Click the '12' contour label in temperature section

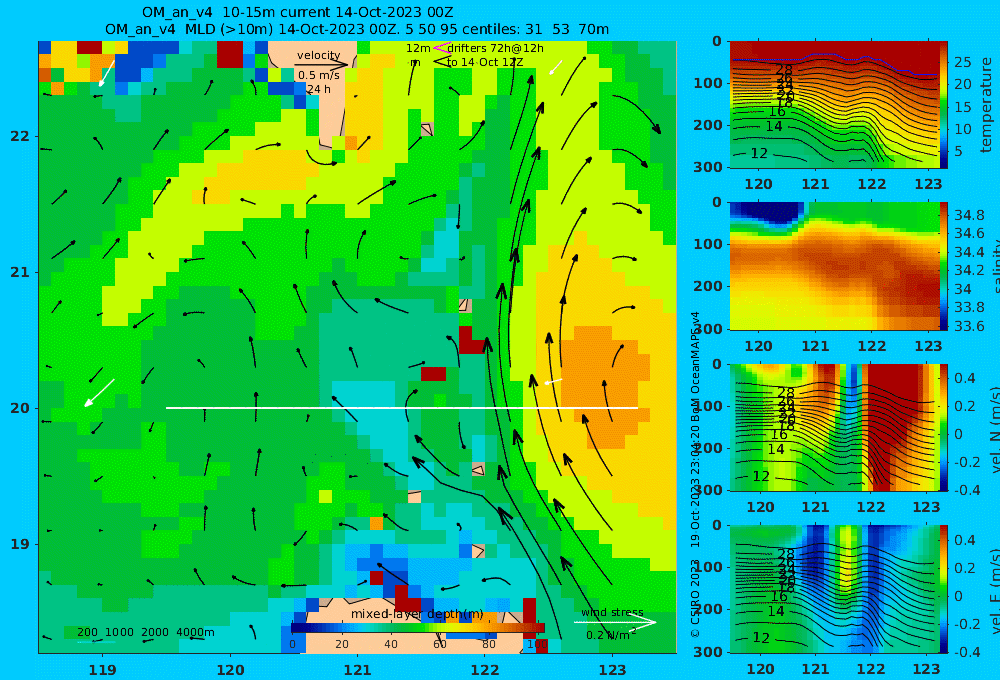[x=759, y=153]
